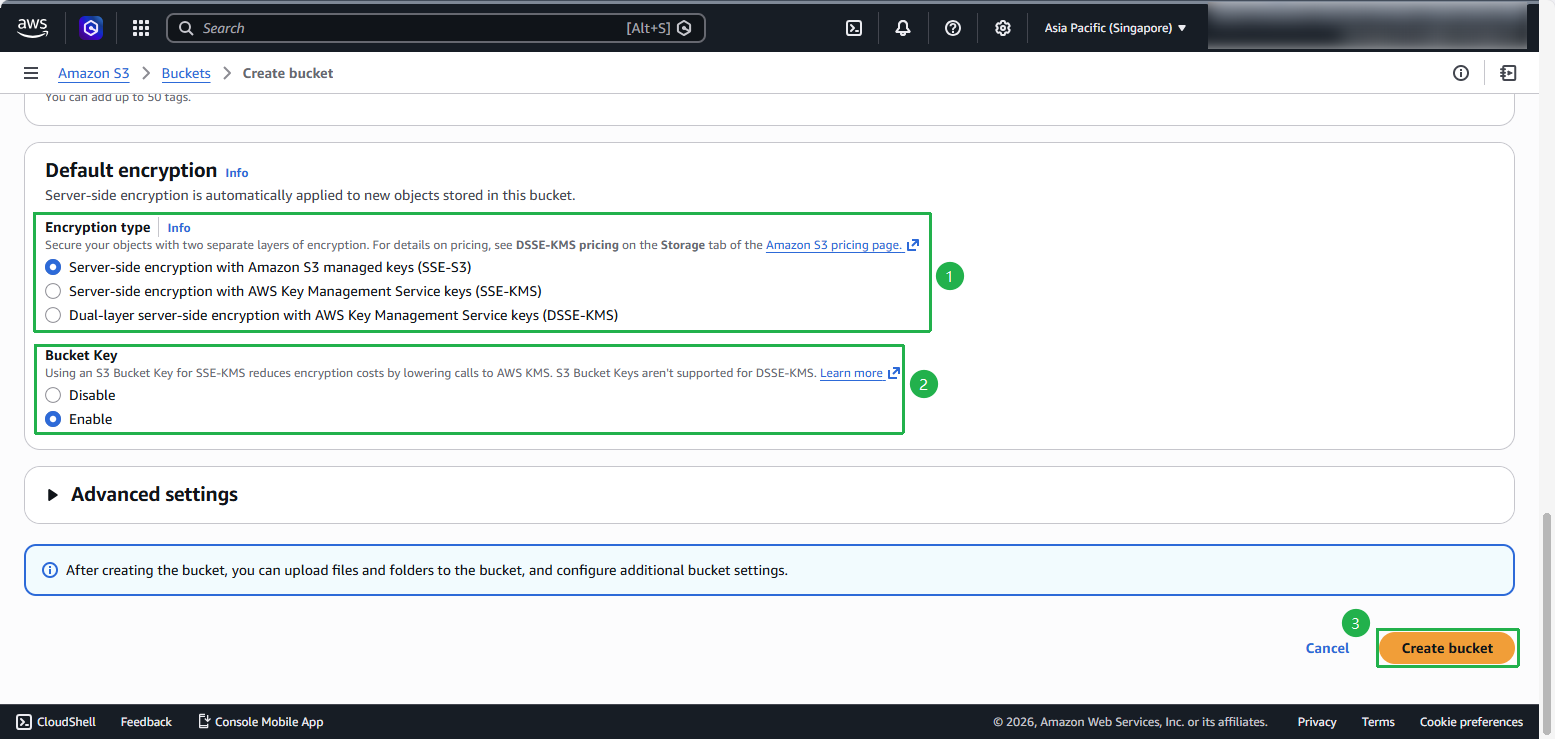Click the Bucket Key heading
1555x739 pixels.
point(81,355)
